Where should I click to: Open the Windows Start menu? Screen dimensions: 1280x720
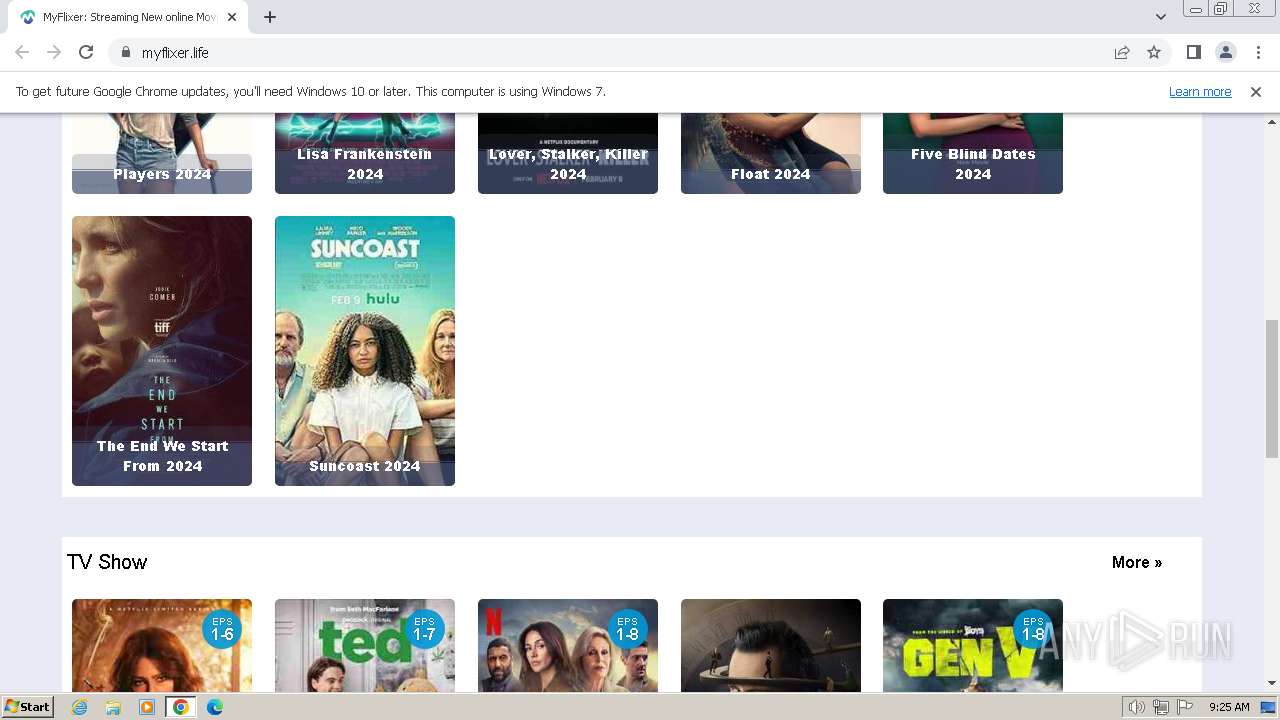pos(28,707)
